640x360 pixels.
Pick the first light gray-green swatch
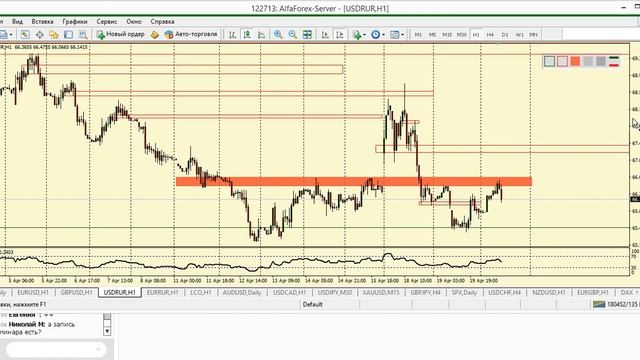(549, 62)
